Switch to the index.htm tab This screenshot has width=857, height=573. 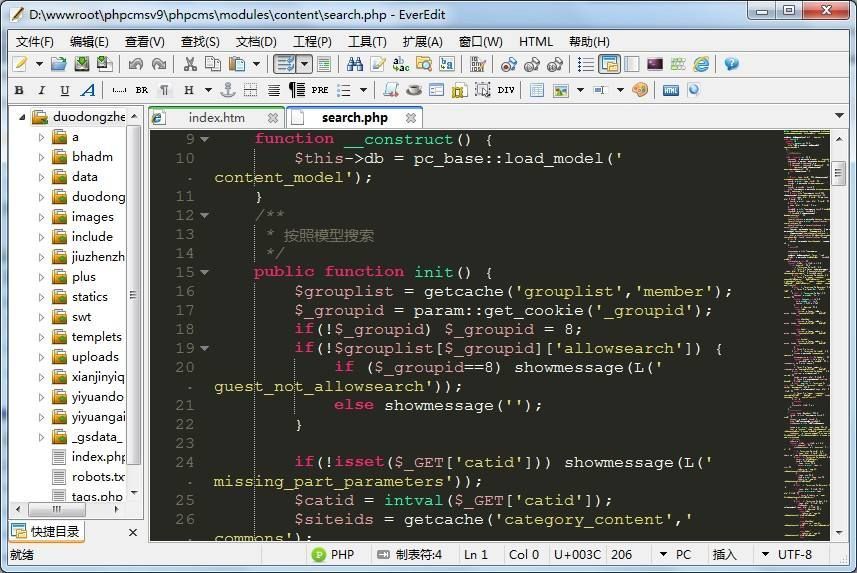point(216,118)
